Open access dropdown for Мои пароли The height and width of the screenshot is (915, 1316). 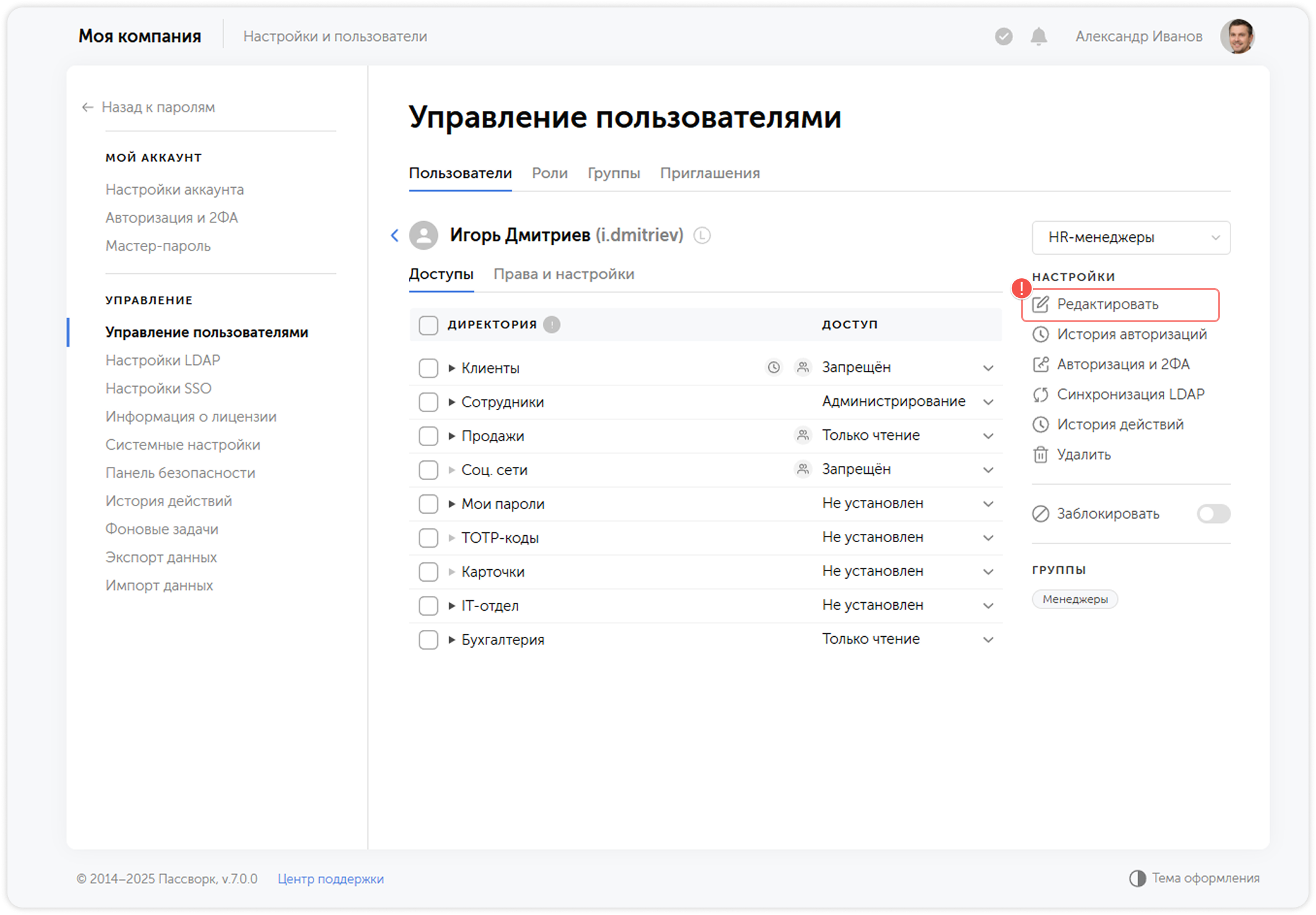point(988,504)
